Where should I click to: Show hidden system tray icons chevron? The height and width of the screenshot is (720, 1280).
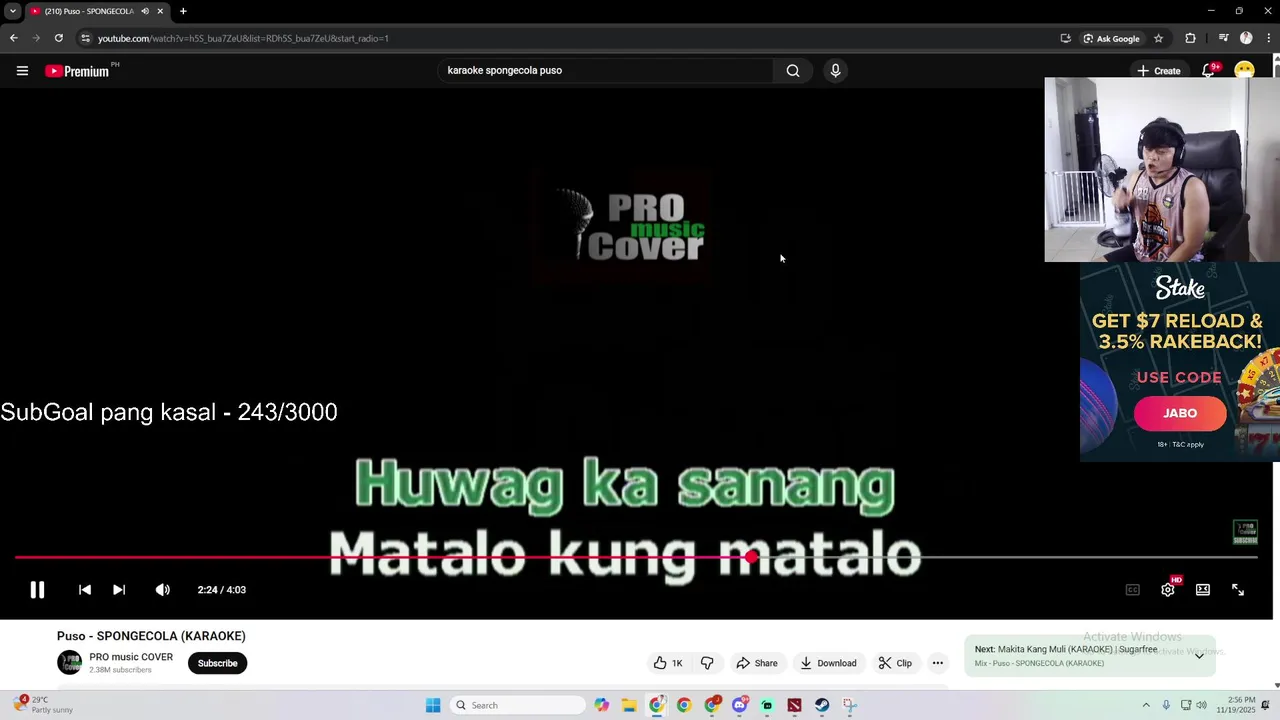pyautogui.click(x=1146, y=705)
